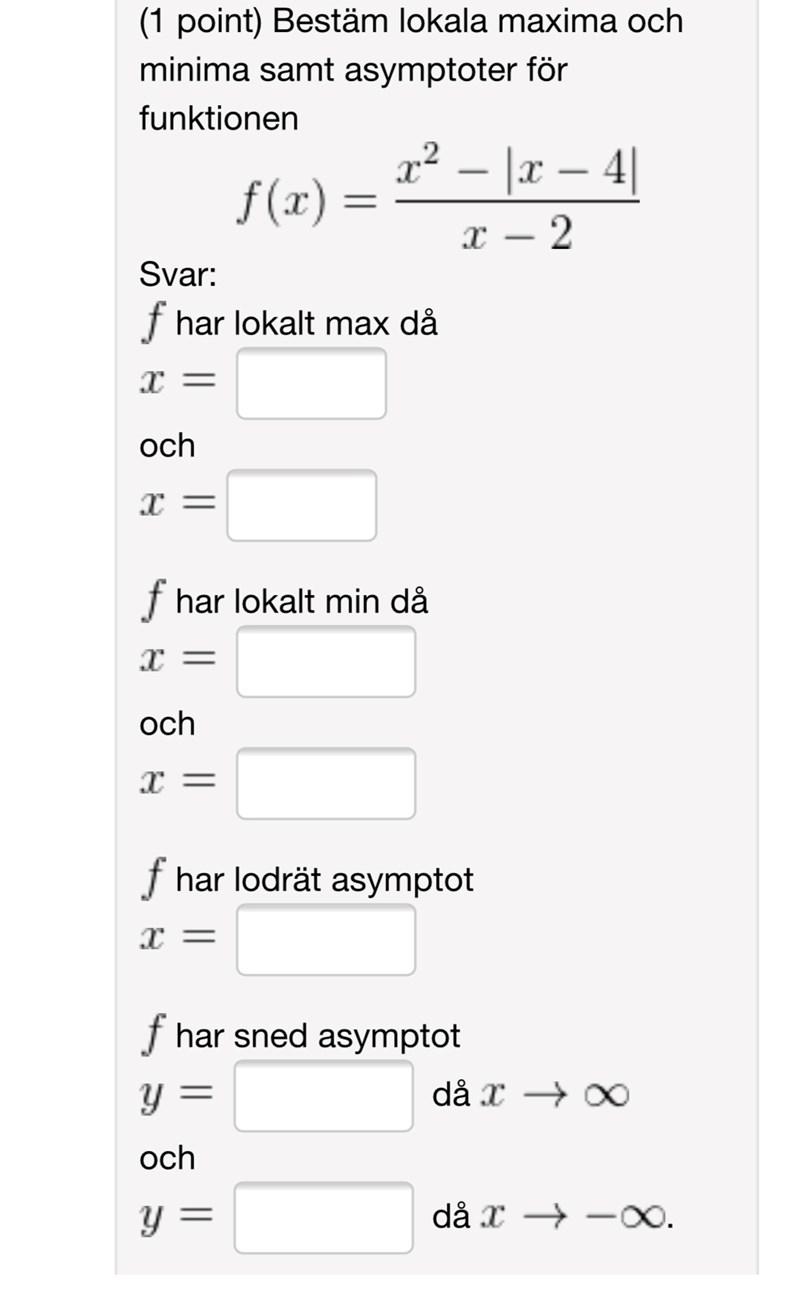Click the 'f har lodrät asymptot' label
This screenshot has height=1316, width=800.
307,880
